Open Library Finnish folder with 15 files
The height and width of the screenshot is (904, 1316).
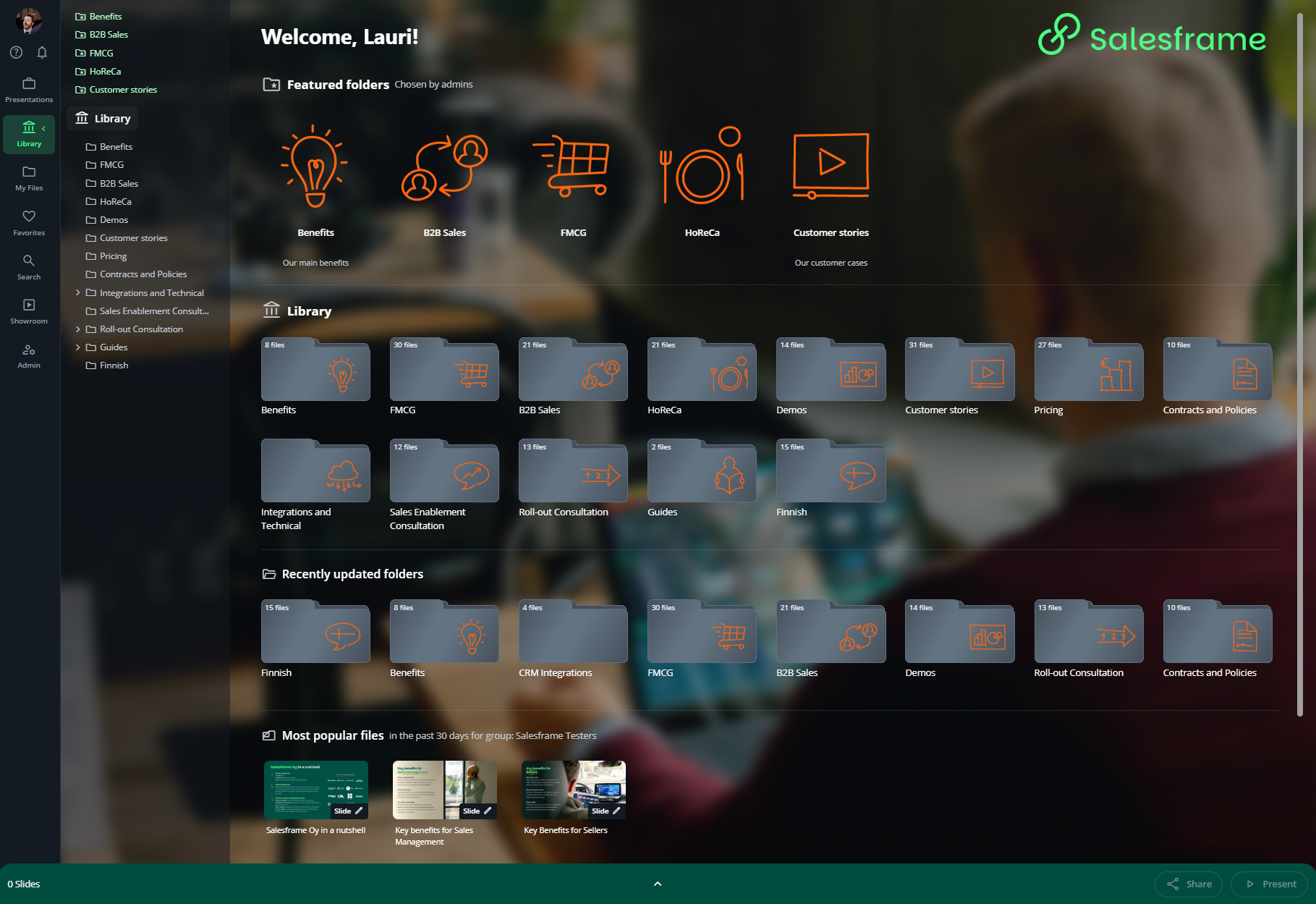[831, 471]
